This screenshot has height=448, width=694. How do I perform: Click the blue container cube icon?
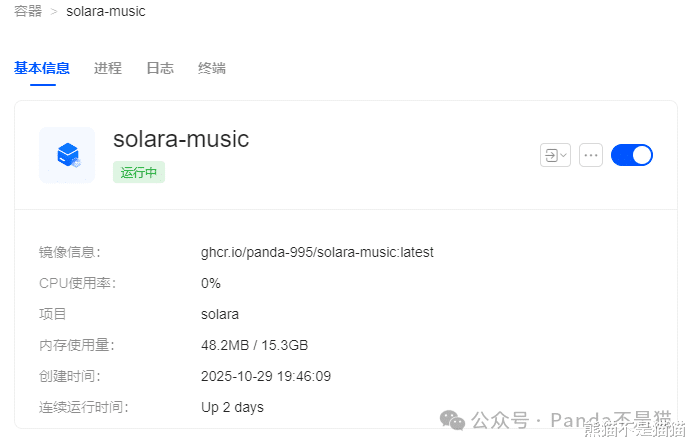[x=67, y=154]
